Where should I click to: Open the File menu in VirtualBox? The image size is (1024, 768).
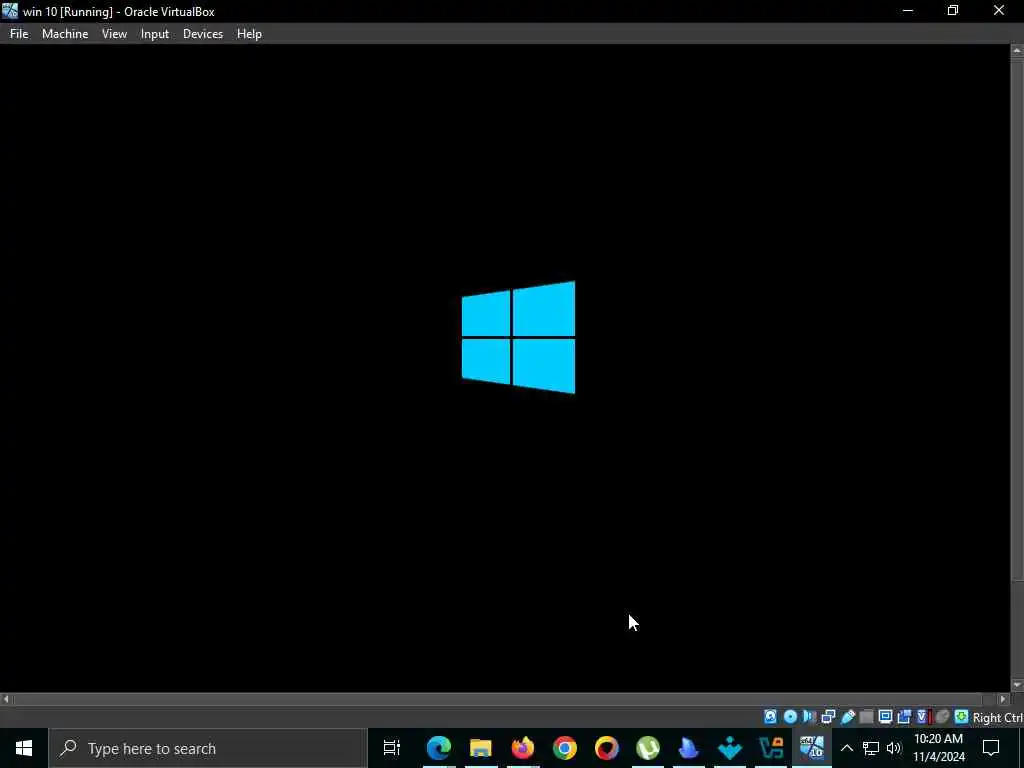[19, 34]
